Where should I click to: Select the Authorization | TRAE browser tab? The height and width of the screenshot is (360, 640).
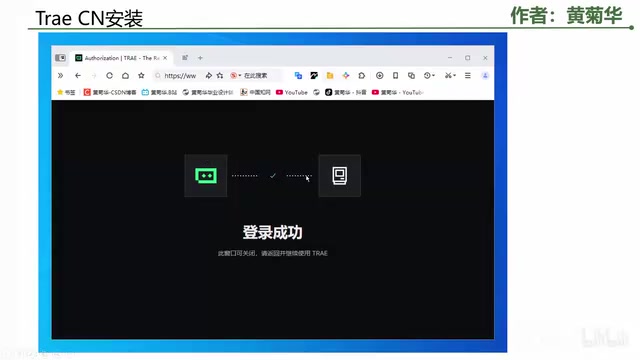click(121, 58)
